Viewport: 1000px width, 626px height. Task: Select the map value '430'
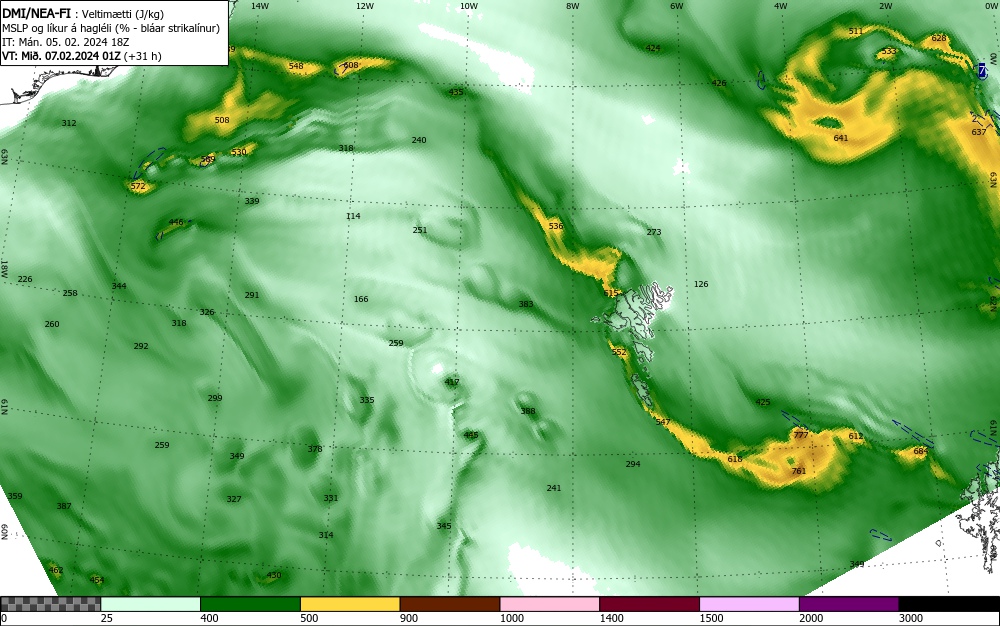click(274, 575)
